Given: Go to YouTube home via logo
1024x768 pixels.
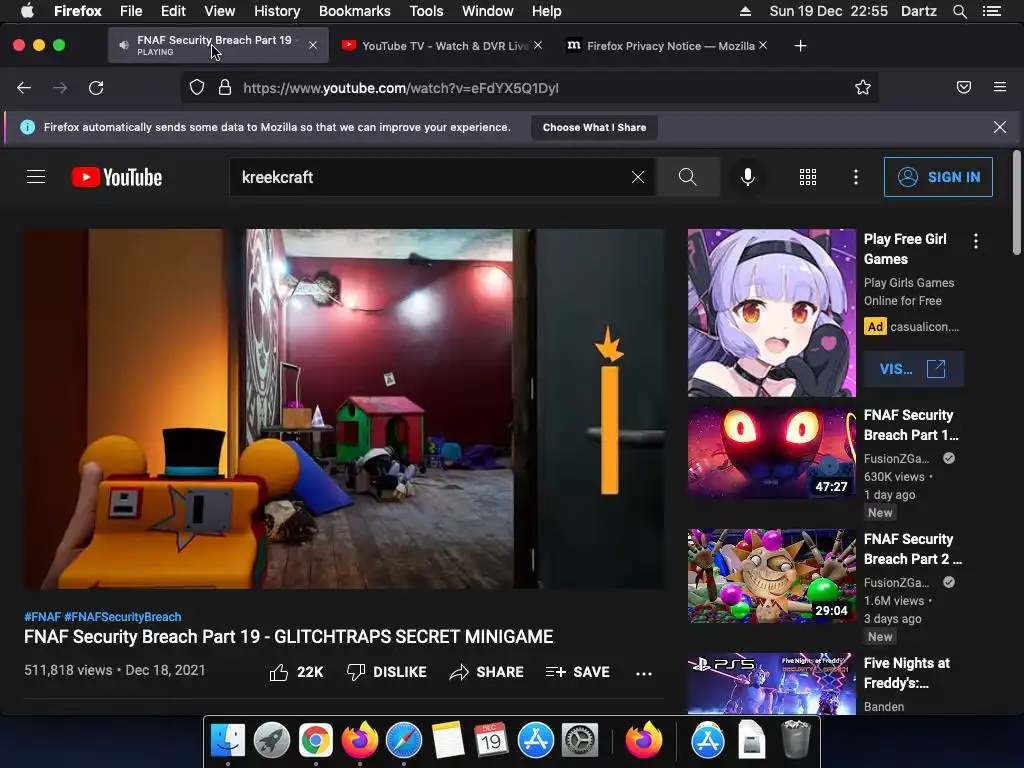Looking at the screenshot, I should click(x=117, y=177).
